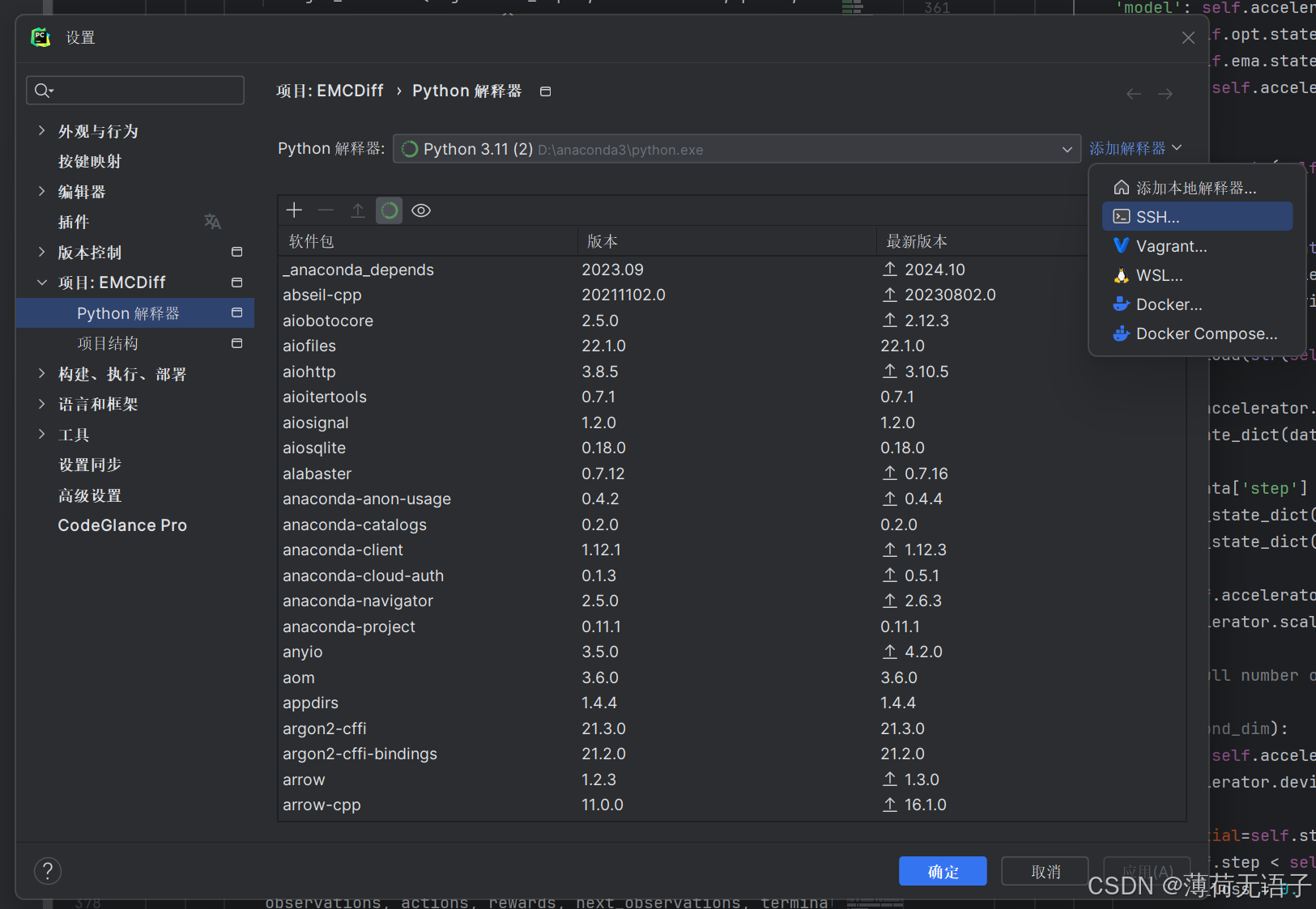Image resolution: width=1316 pixels, height=909 pixels.
Task: Close the 设置 dialog
Action: click(x=1188, y=38)
